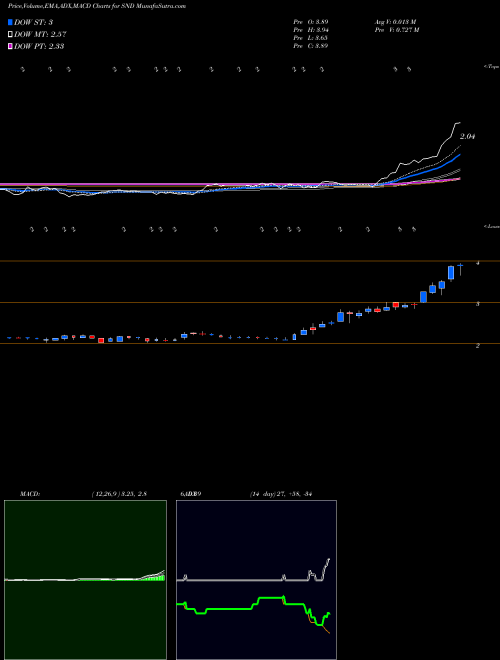The width and height of the screenshot is (500, 660).
Task: Click the price axis label 3
Action: click(477, 304)
